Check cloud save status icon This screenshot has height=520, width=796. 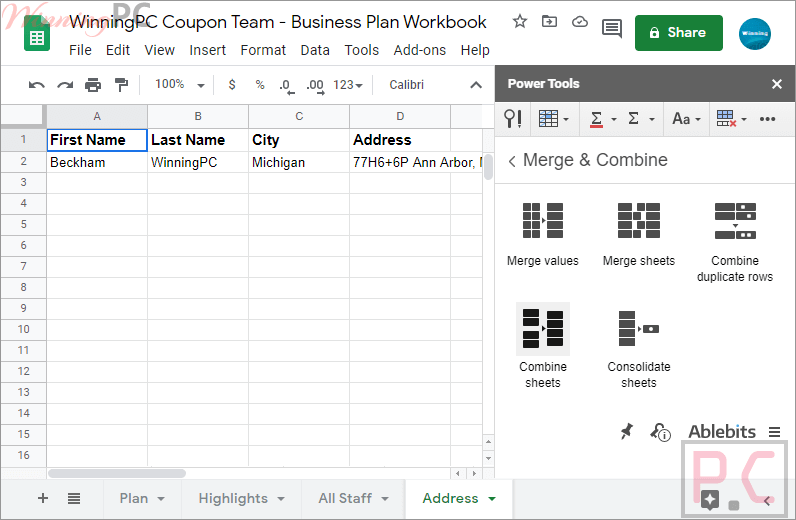pos(580,21)
